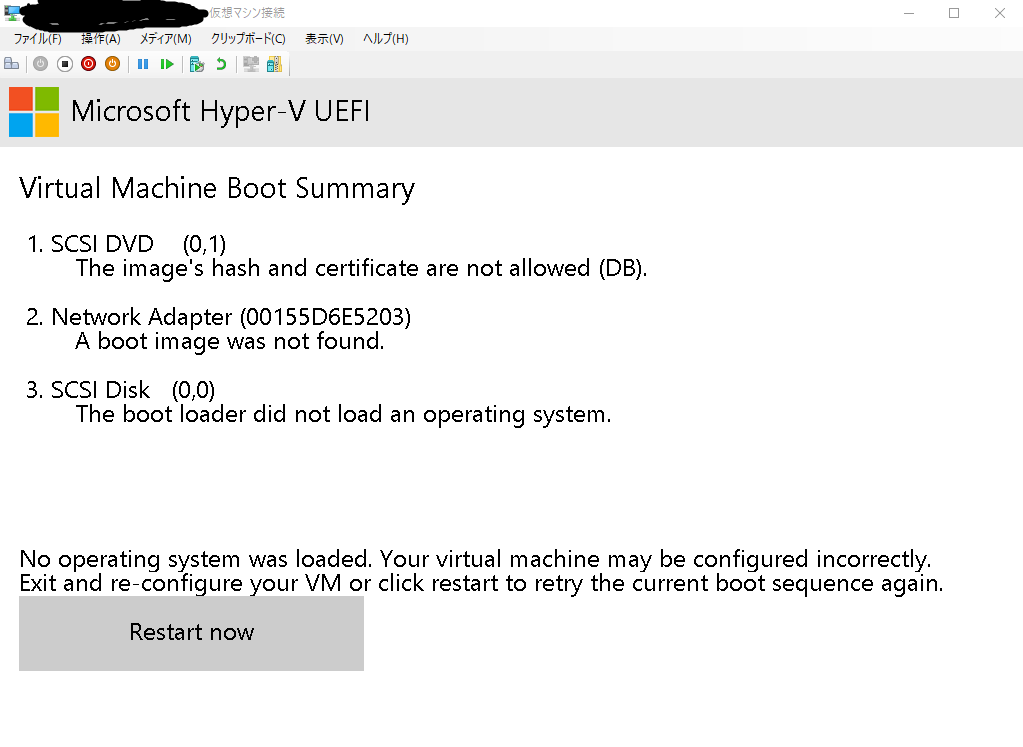Open the ファイル(F) menu
The width and height of the screenshot is (1023, 747).
click(x=38, y=38)
